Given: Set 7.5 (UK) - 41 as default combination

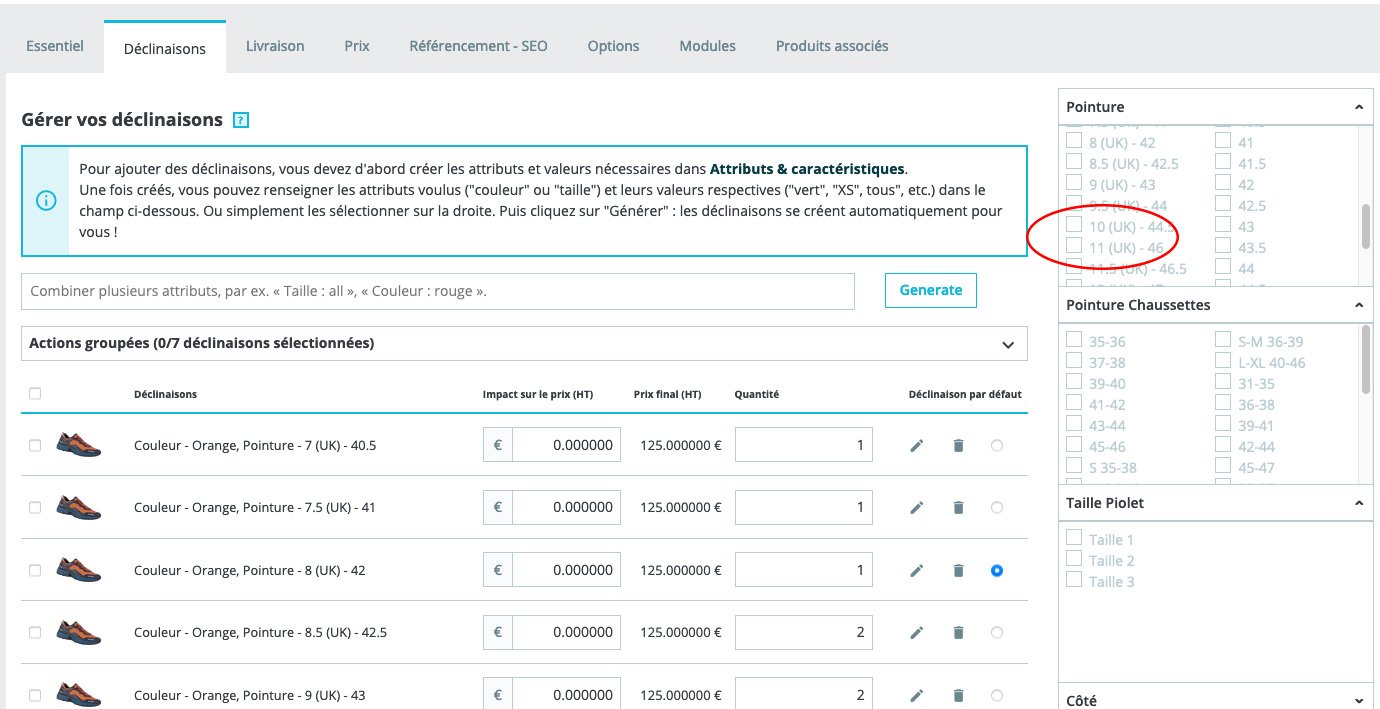Looking at the screenshot, I should click(x=997, y=508).
